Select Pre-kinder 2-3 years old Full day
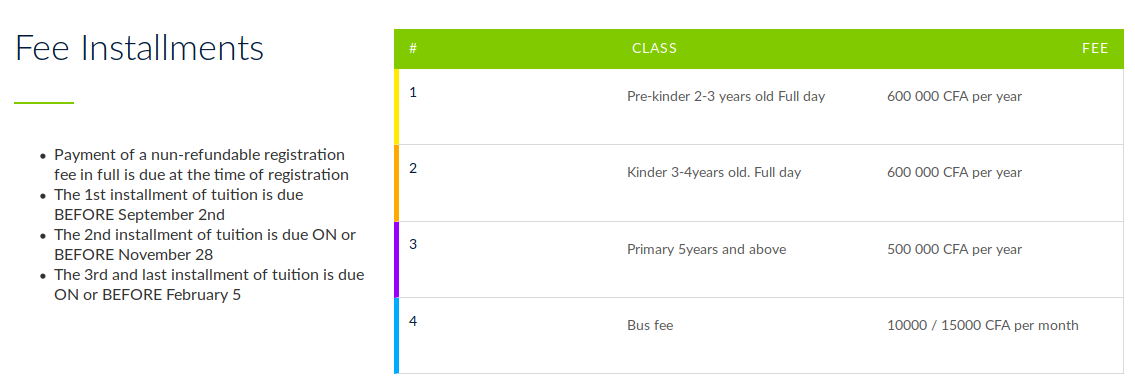The width and height of the screenshot is (1135, 387). [x=726, y=96]
